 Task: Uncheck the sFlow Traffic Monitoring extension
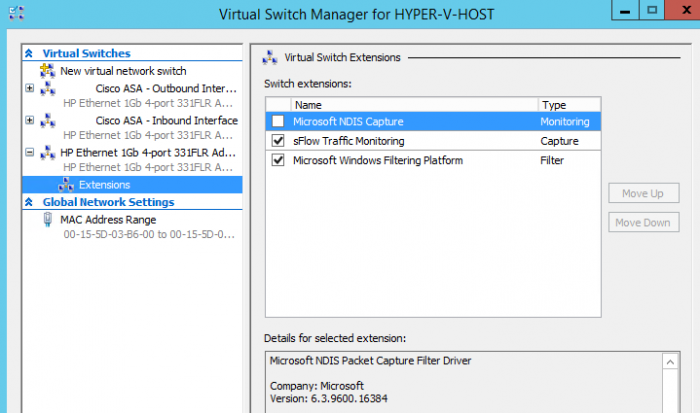point(278,141)
